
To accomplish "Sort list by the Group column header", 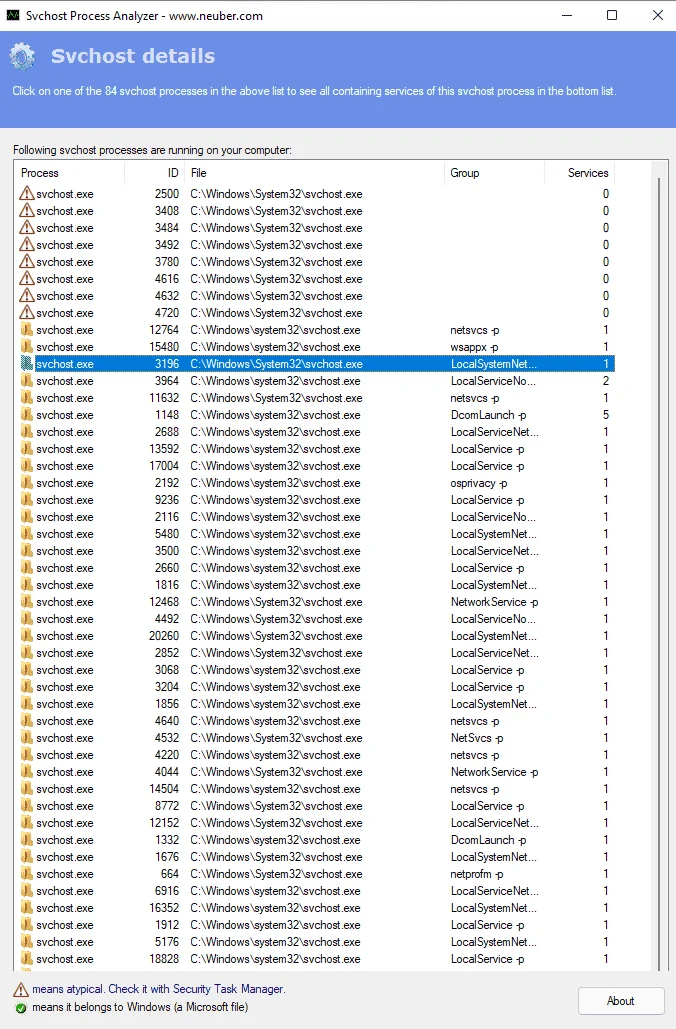I will pyautogui.click(x=494, y=173).
